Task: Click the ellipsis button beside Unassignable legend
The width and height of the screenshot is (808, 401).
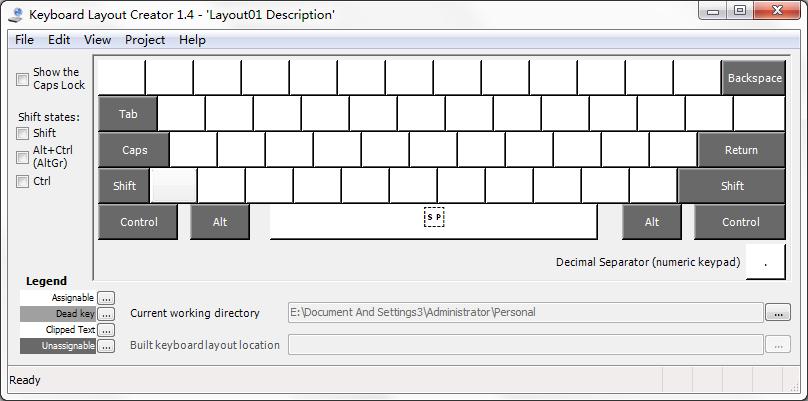Action: pos(106,346)
